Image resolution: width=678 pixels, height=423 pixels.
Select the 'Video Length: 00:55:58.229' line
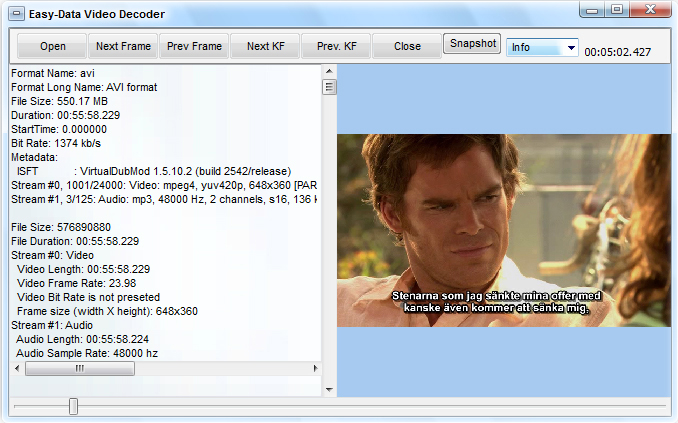83,269
